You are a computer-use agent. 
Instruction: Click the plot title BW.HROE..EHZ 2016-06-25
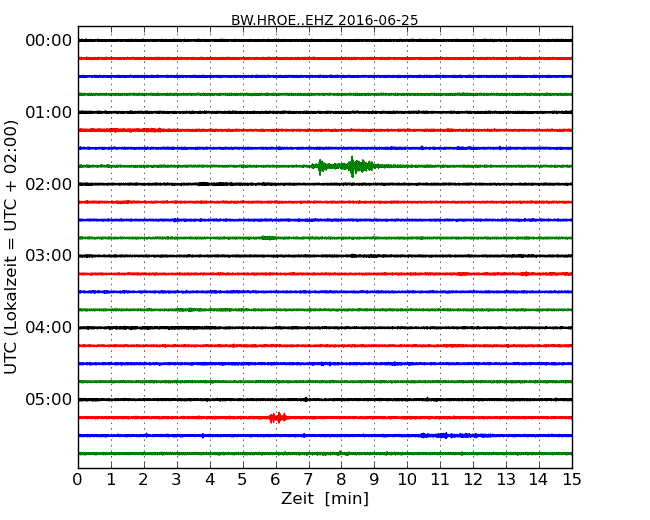(325, 20)
